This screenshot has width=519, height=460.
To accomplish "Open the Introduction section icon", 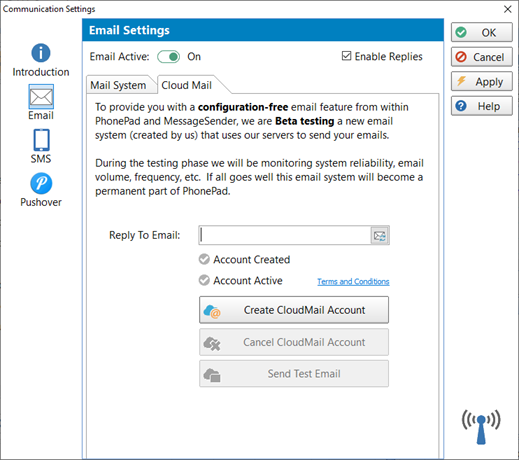I will 41,53.
